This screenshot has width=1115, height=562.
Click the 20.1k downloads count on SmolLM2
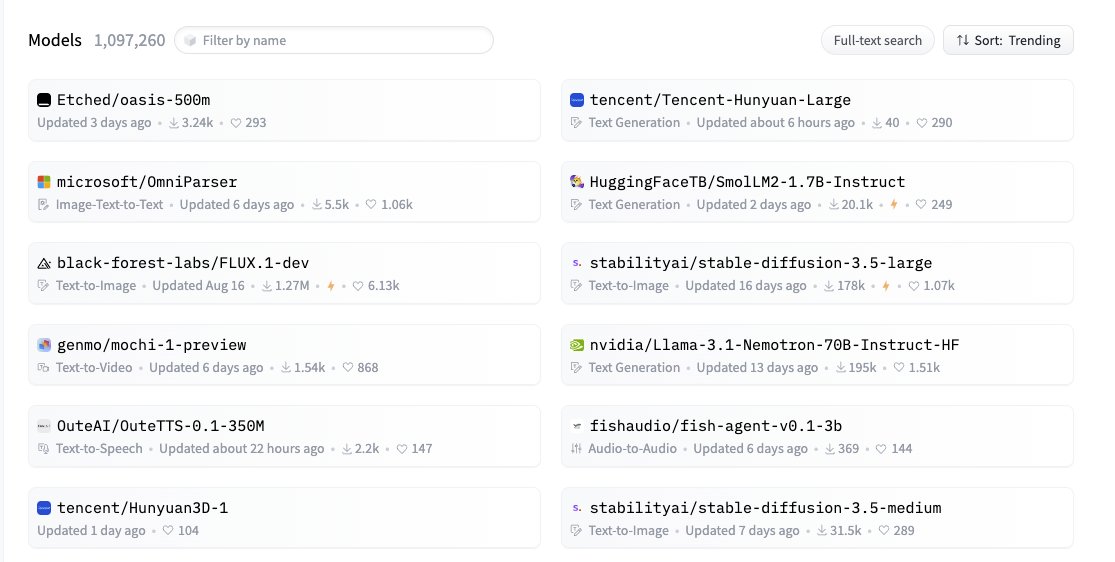coord(857,205)
